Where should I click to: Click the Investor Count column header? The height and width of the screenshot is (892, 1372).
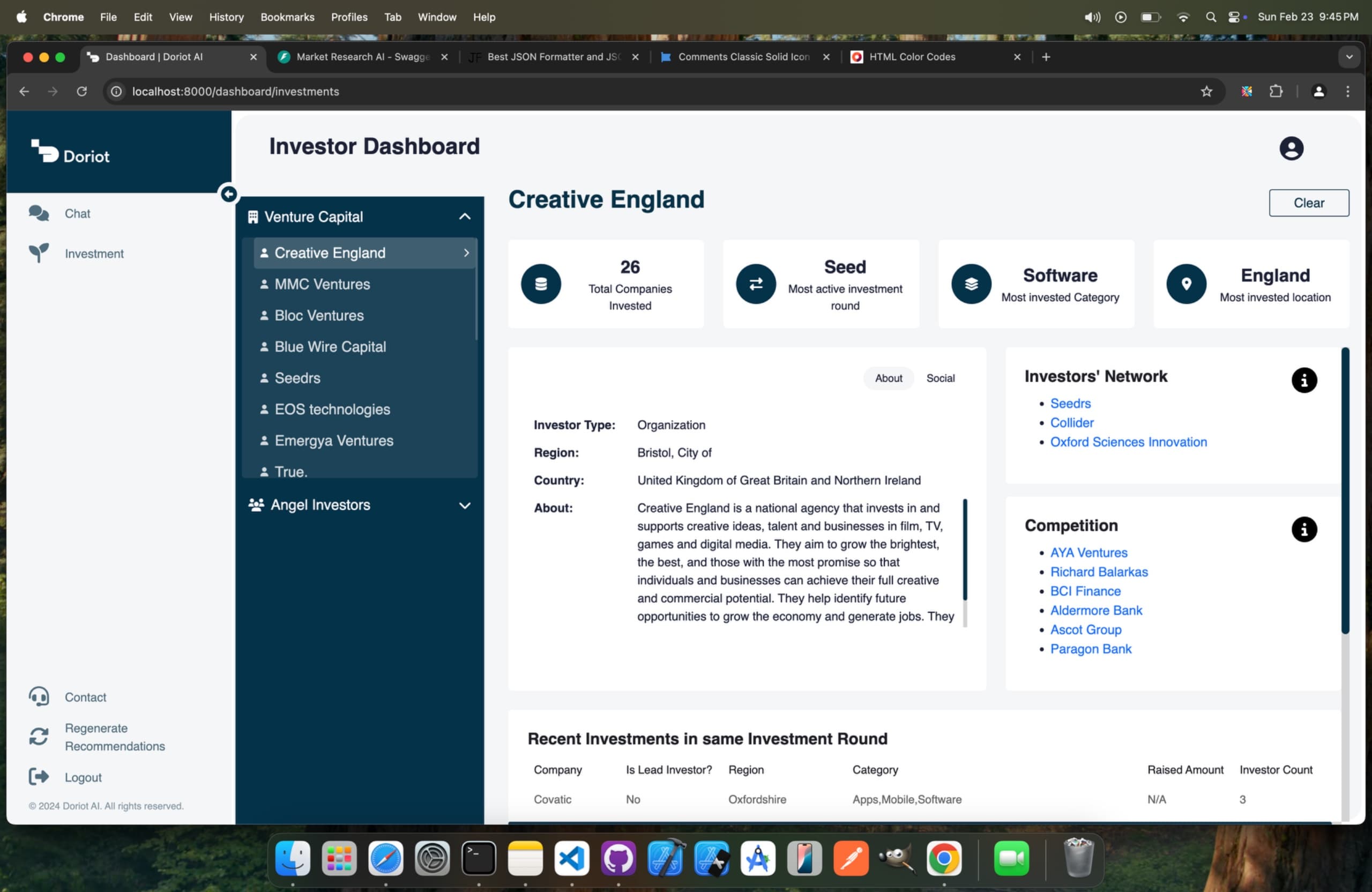[x=1275, y=769]
